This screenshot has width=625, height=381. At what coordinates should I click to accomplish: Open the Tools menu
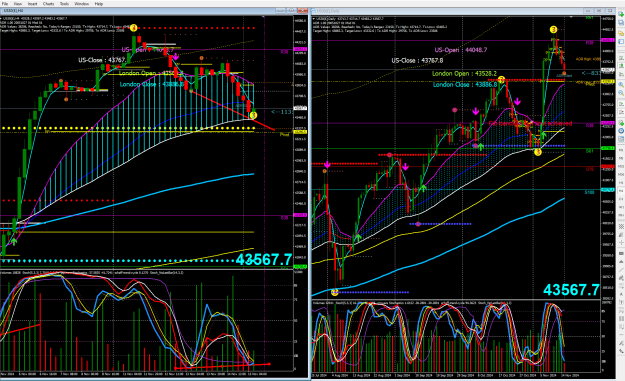(x=64, y=4)
